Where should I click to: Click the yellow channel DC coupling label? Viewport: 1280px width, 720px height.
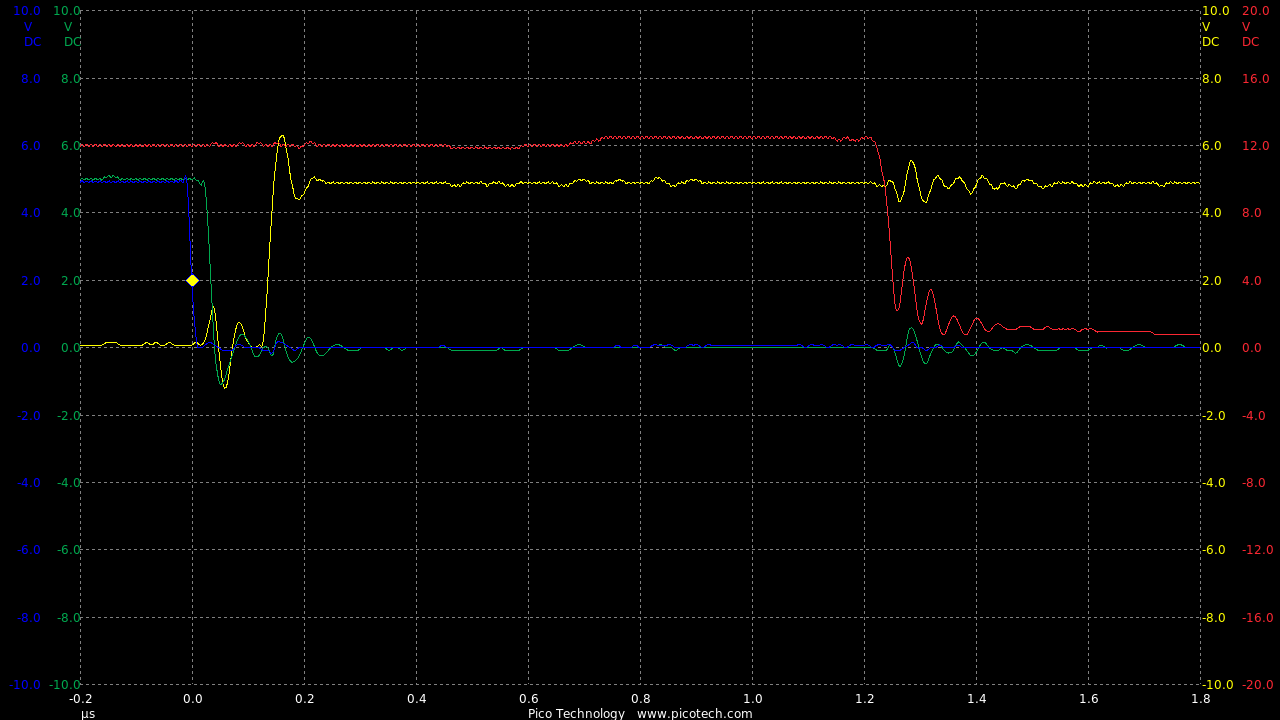click(x=1210, y=42)
